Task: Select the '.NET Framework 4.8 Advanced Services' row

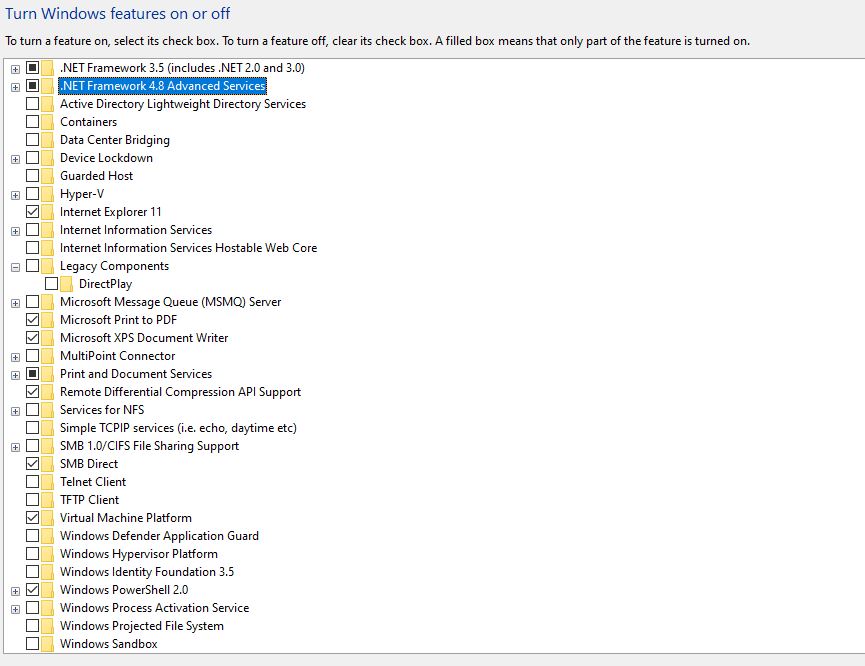Action: pos(162,86)
